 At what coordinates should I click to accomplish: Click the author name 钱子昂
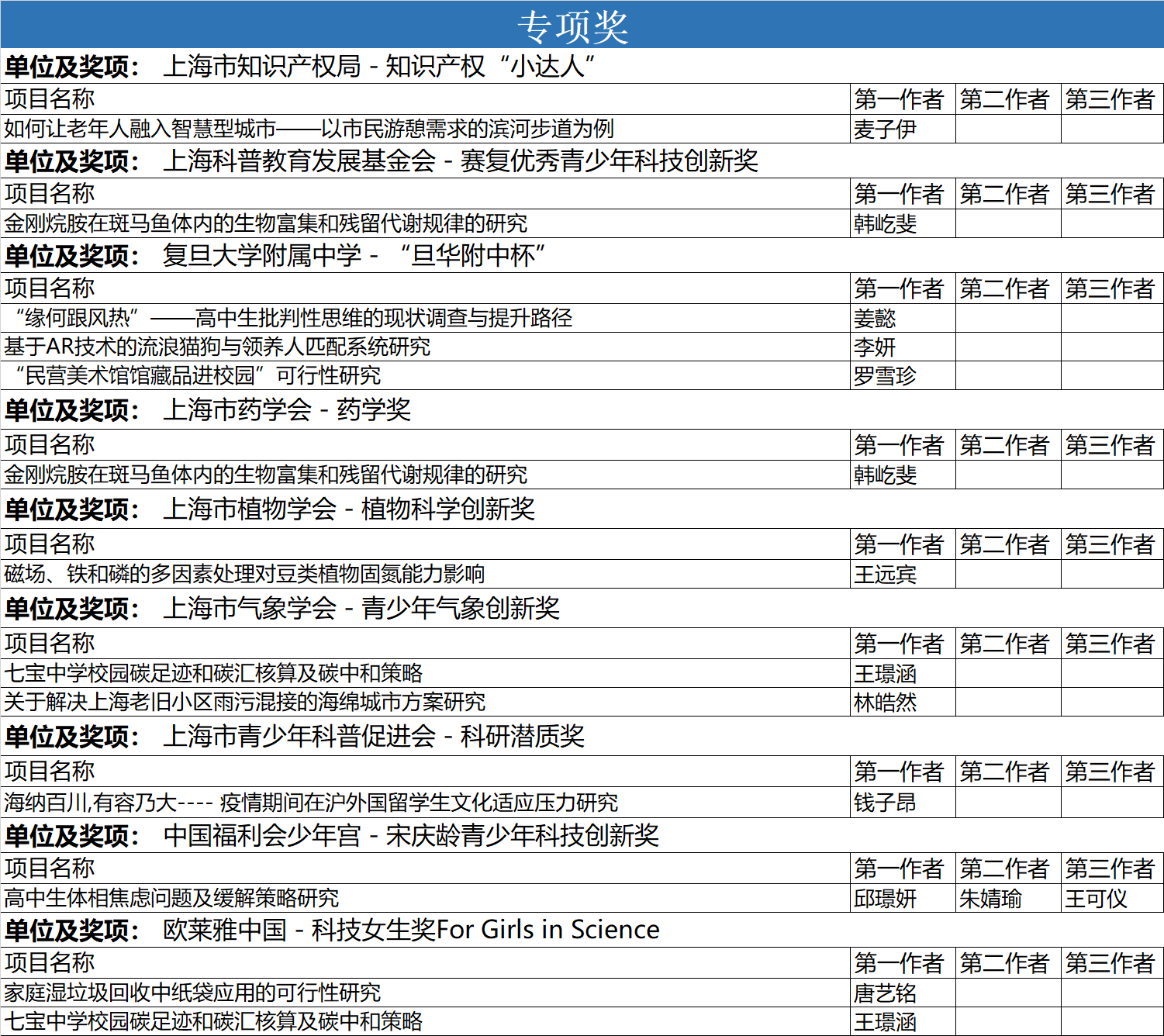(x=885, y=803)
